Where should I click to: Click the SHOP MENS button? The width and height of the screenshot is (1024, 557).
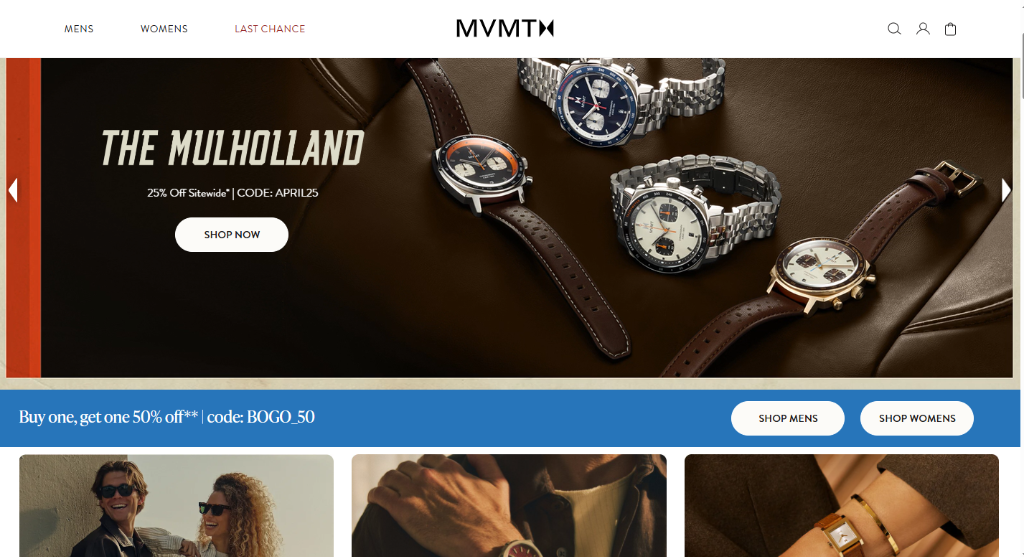(x=788, y=418)
